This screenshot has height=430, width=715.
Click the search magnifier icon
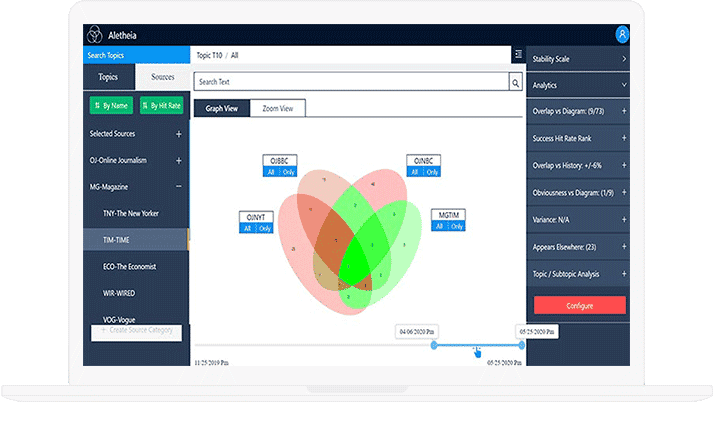pyautogui.click(x=516, y=82)
